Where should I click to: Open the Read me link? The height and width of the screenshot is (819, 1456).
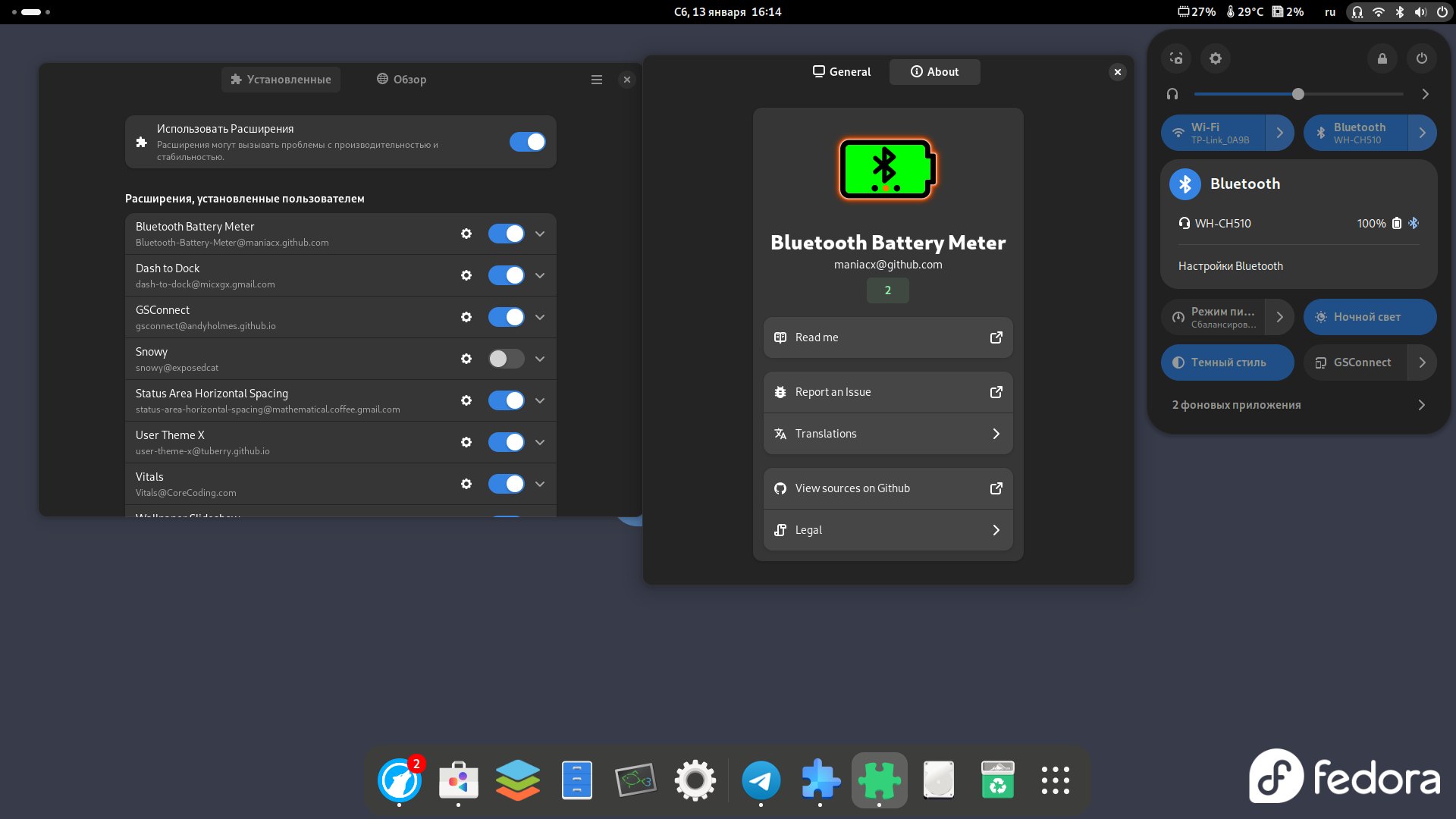click(x=888, y=337)
